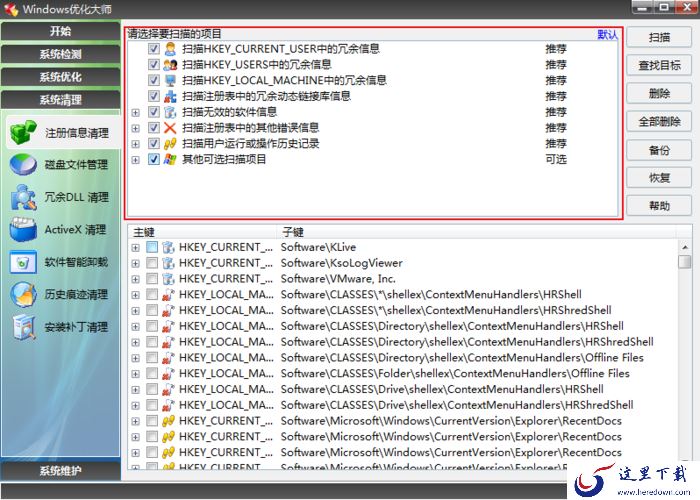Click the 删除 button
Image resolution: width=700 pixels, height=500 pixels.
[659, 94]
